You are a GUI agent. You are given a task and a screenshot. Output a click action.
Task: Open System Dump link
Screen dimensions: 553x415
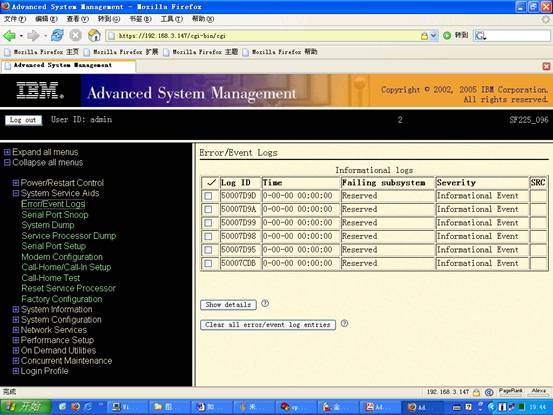[x=48, y=225]
